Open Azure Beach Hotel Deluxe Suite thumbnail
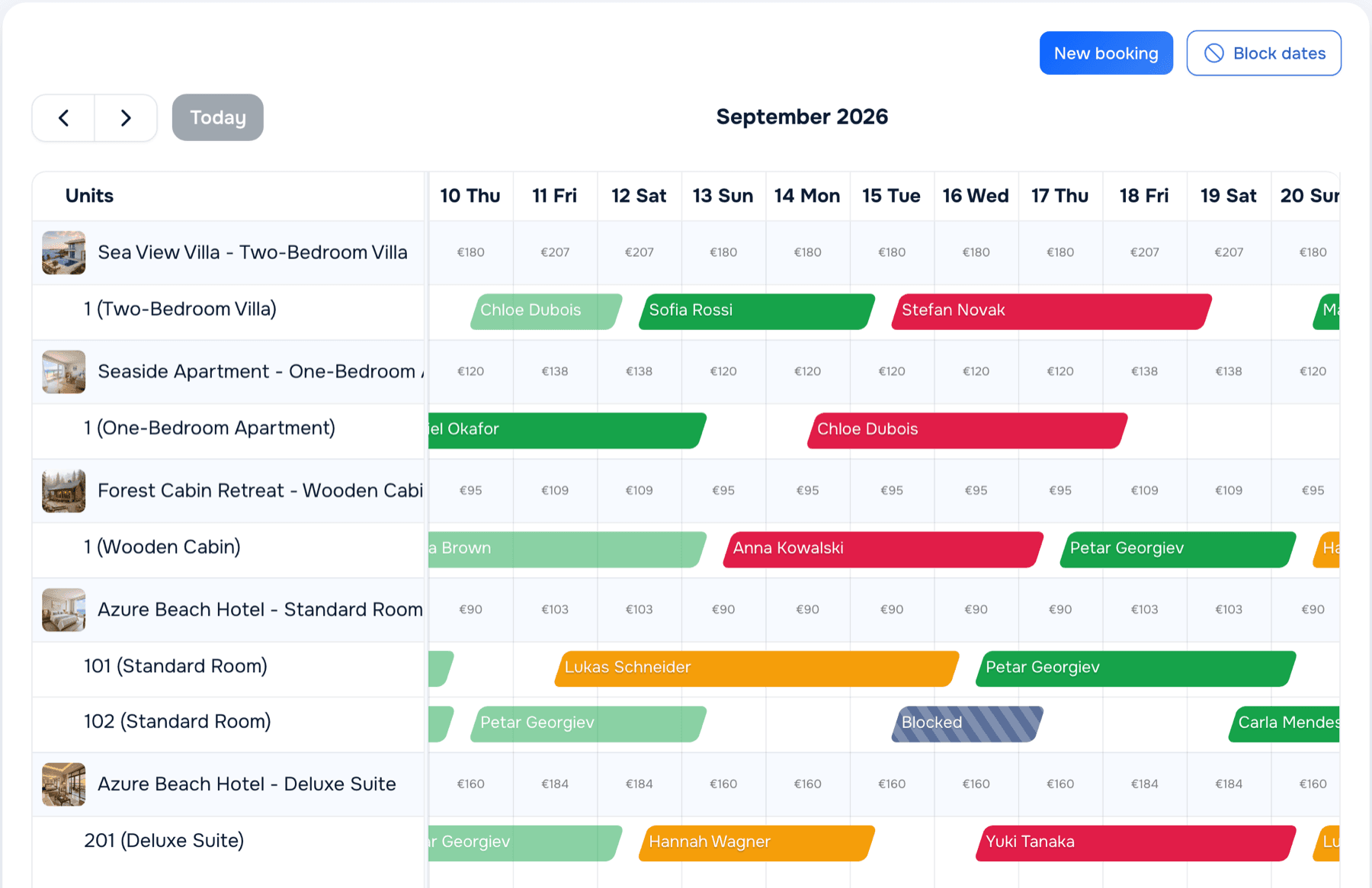The height and width of the screenshot is (888, 1372). pyautogui.click(x=64, y=784)
